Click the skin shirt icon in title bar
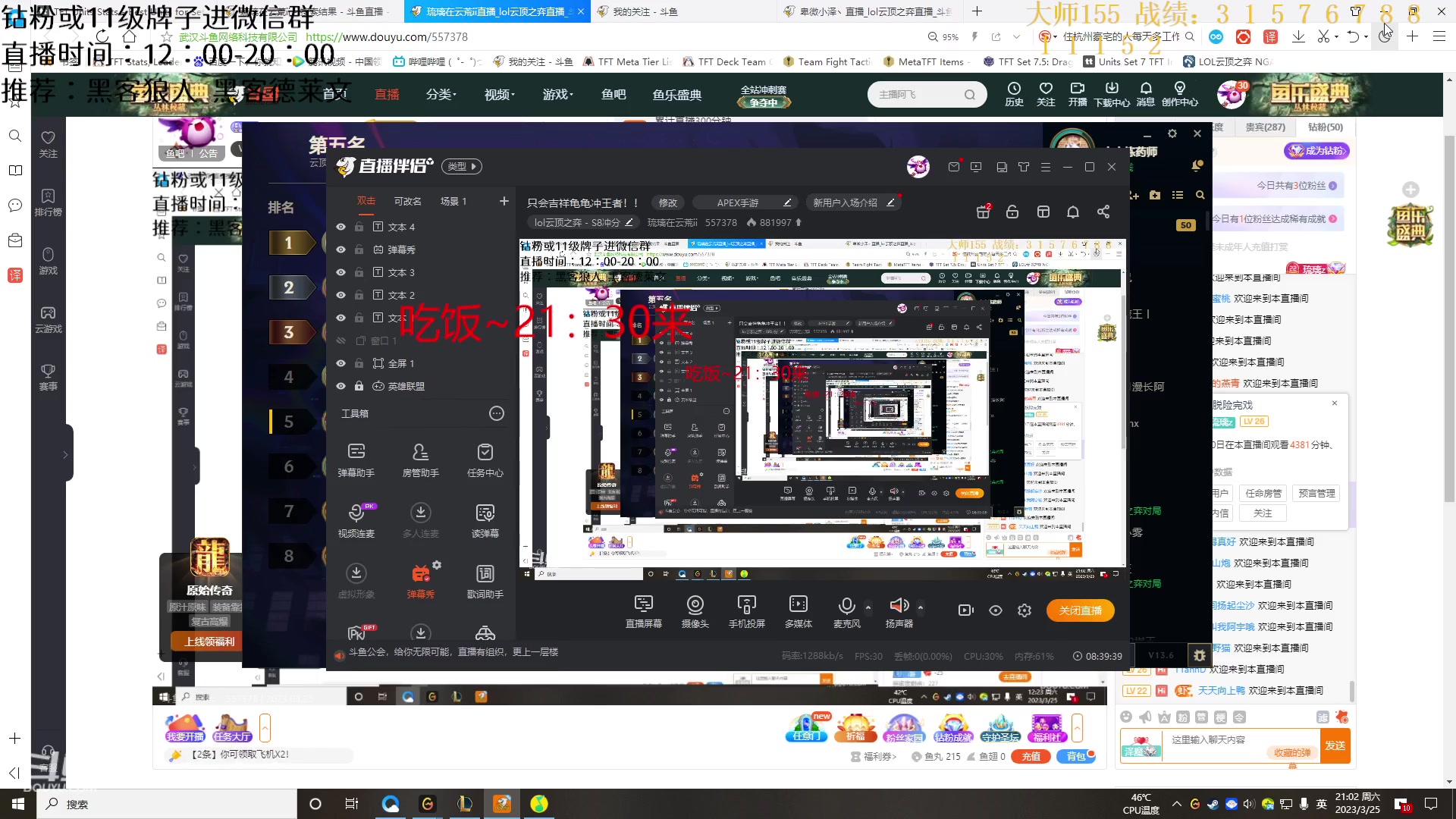1456x819 pixels. click(x=1024, y=167)
